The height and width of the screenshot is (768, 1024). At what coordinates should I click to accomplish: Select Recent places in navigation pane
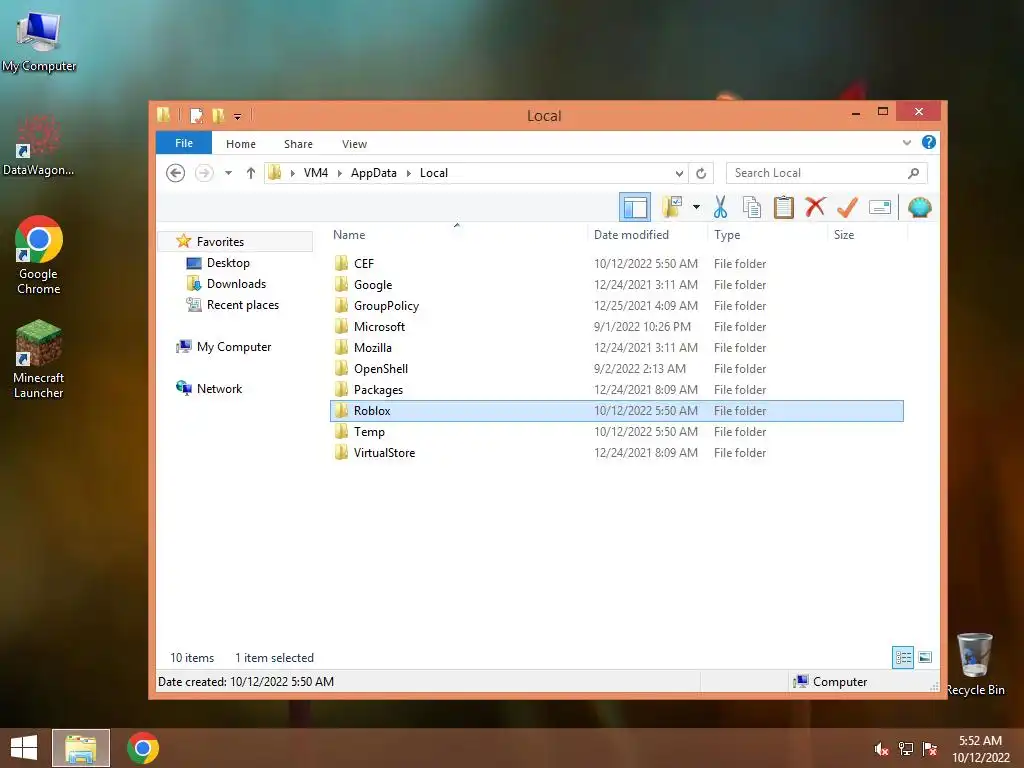click(x=242, y=305)
